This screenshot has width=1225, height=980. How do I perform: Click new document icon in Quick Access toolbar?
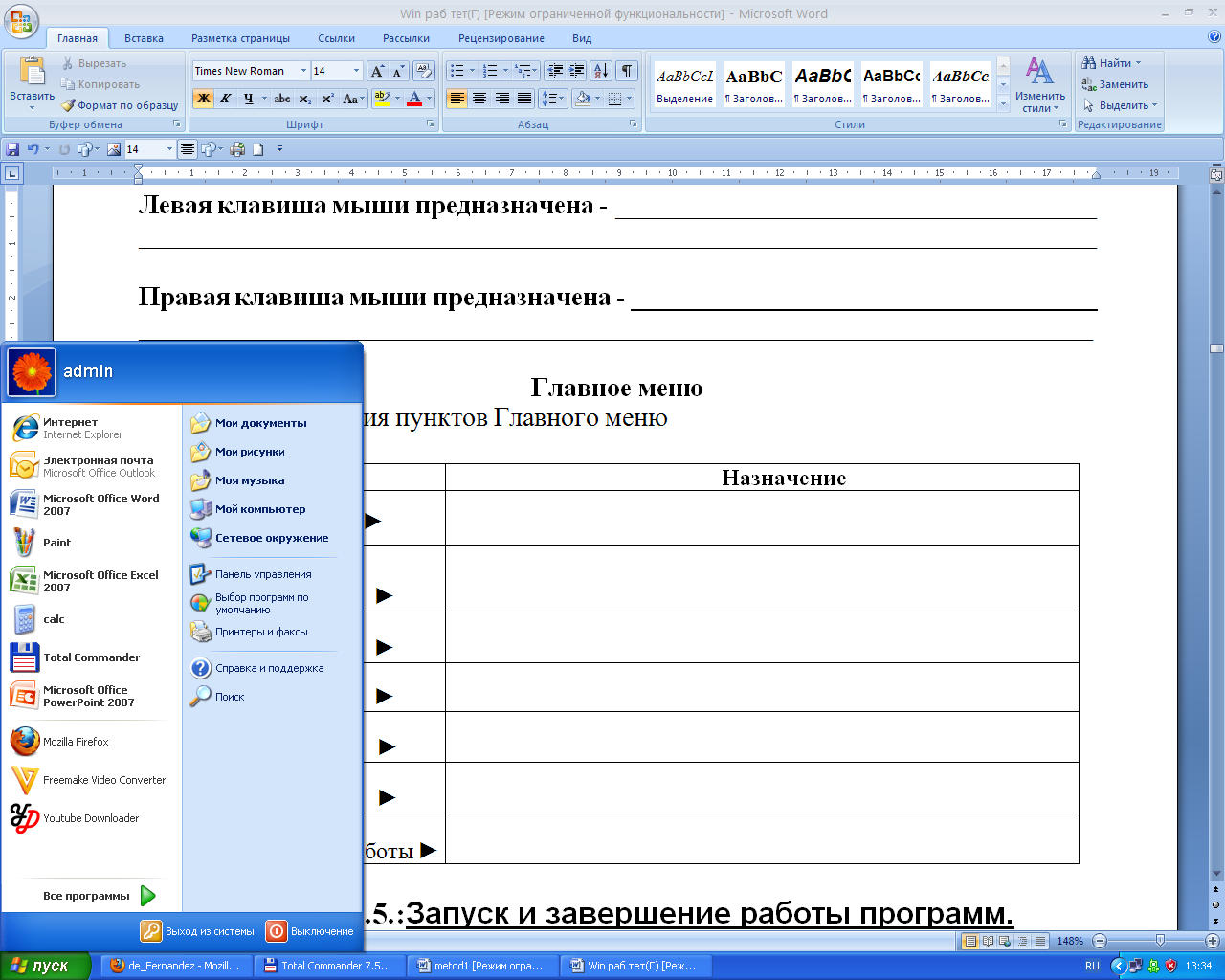click(257, 149)
